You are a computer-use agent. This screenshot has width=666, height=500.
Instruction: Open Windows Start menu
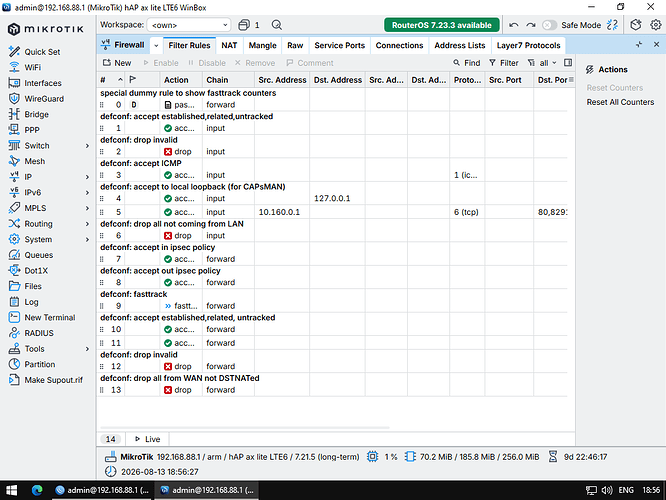11,490
